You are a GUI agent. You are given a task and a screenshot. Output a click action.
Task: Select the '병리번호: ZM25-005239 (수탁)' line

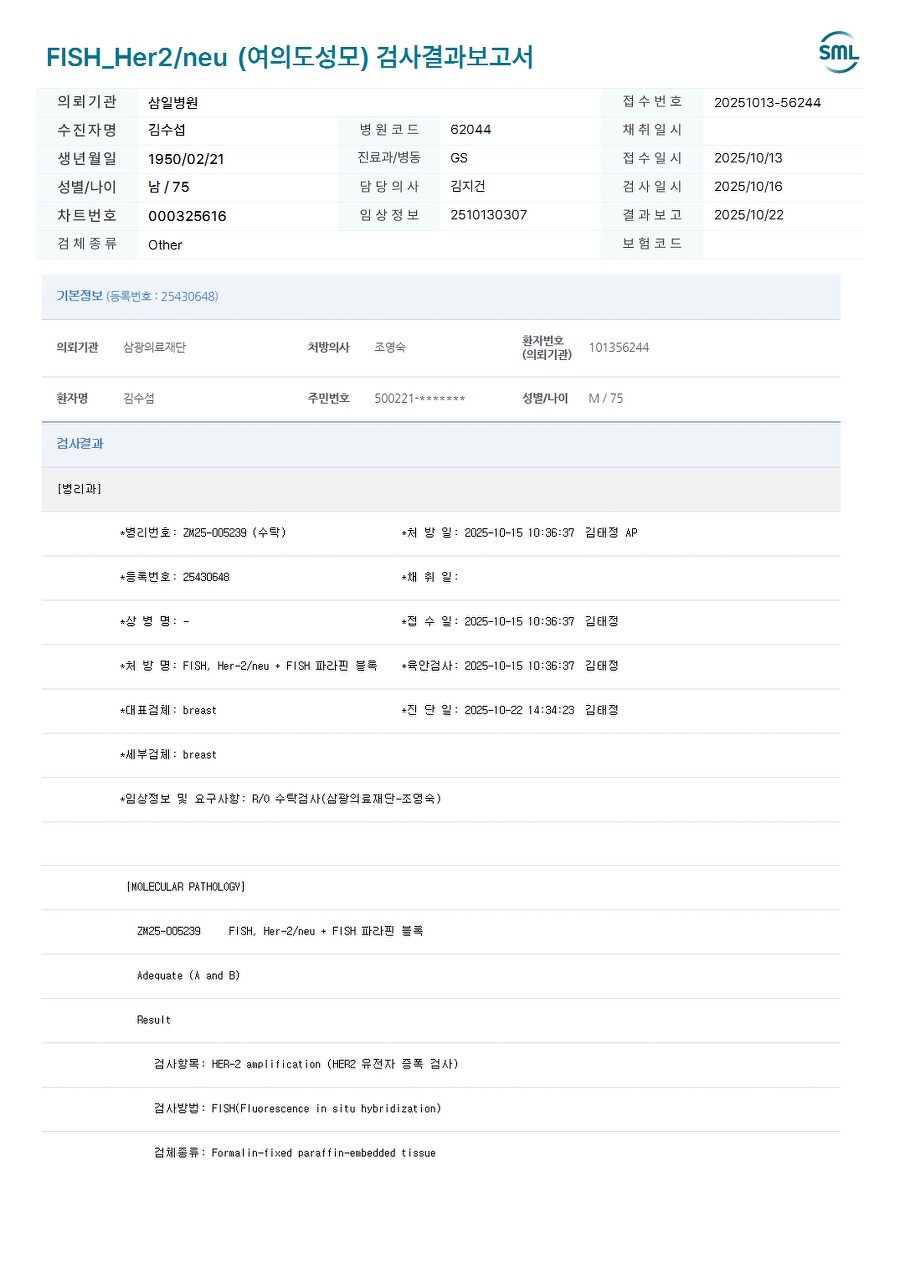click(203, 533)
